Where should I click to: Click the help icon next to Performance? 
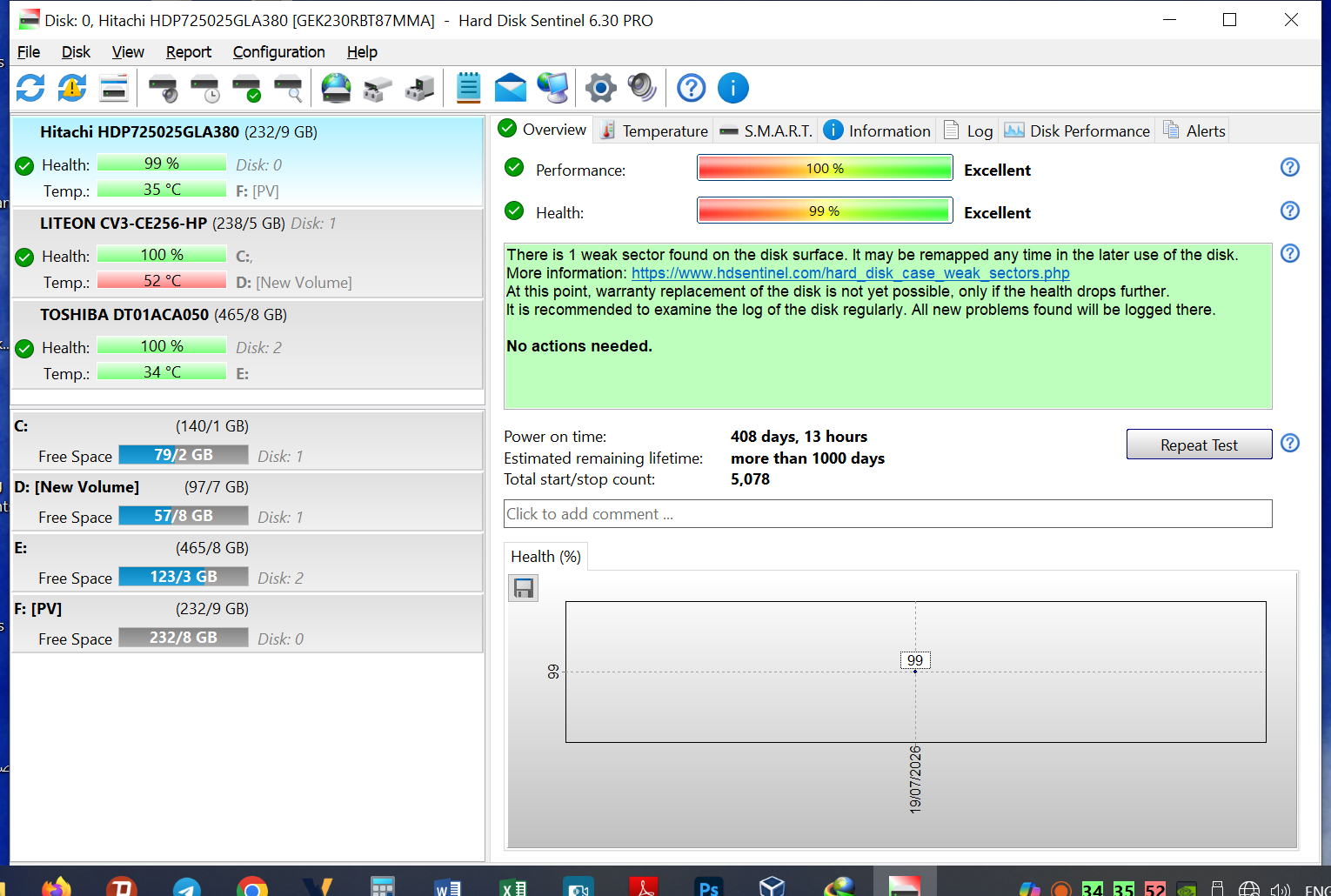(x=1290, y=167)
